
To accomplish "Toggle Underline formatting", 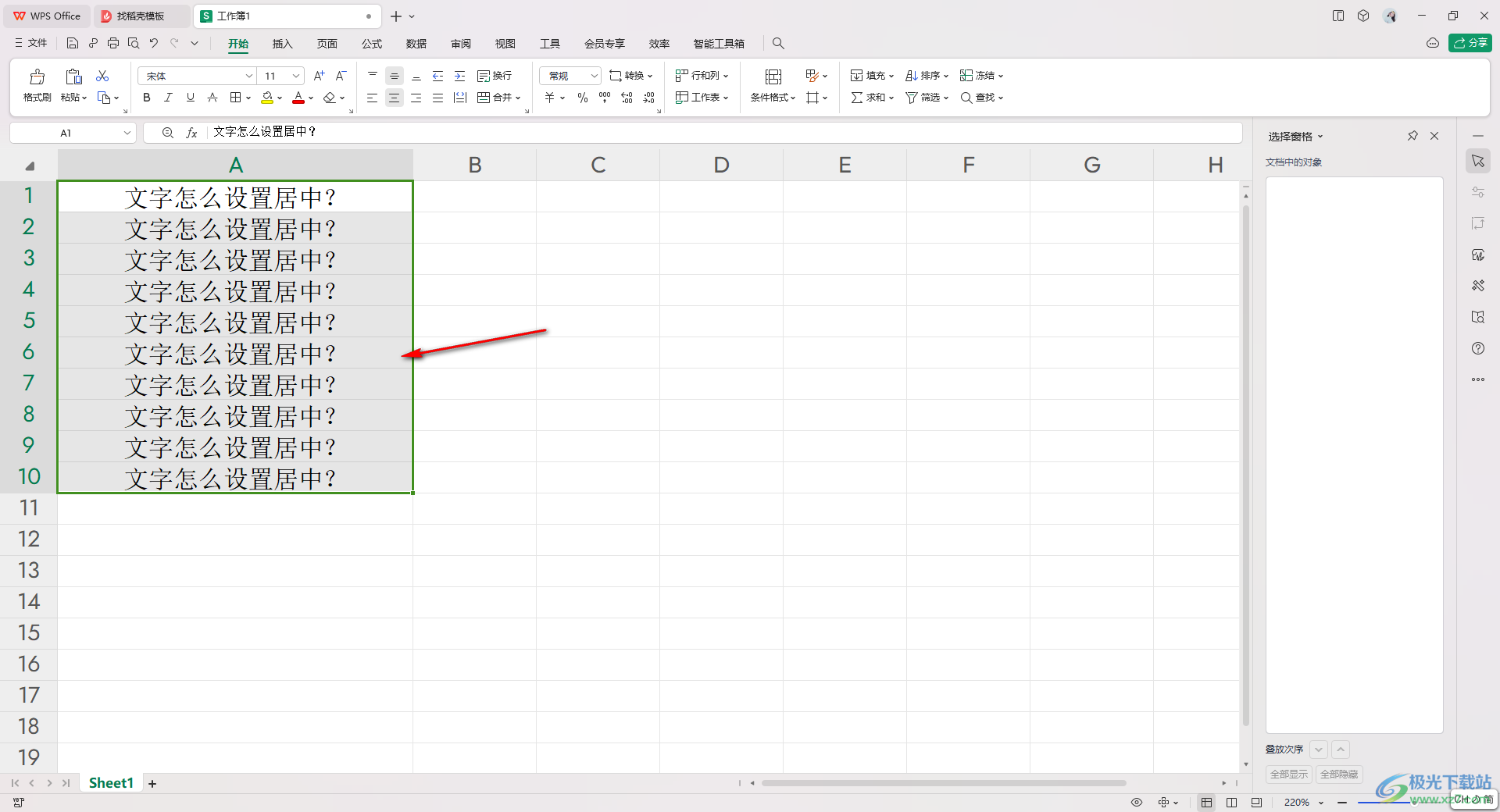I will point(191,98).
